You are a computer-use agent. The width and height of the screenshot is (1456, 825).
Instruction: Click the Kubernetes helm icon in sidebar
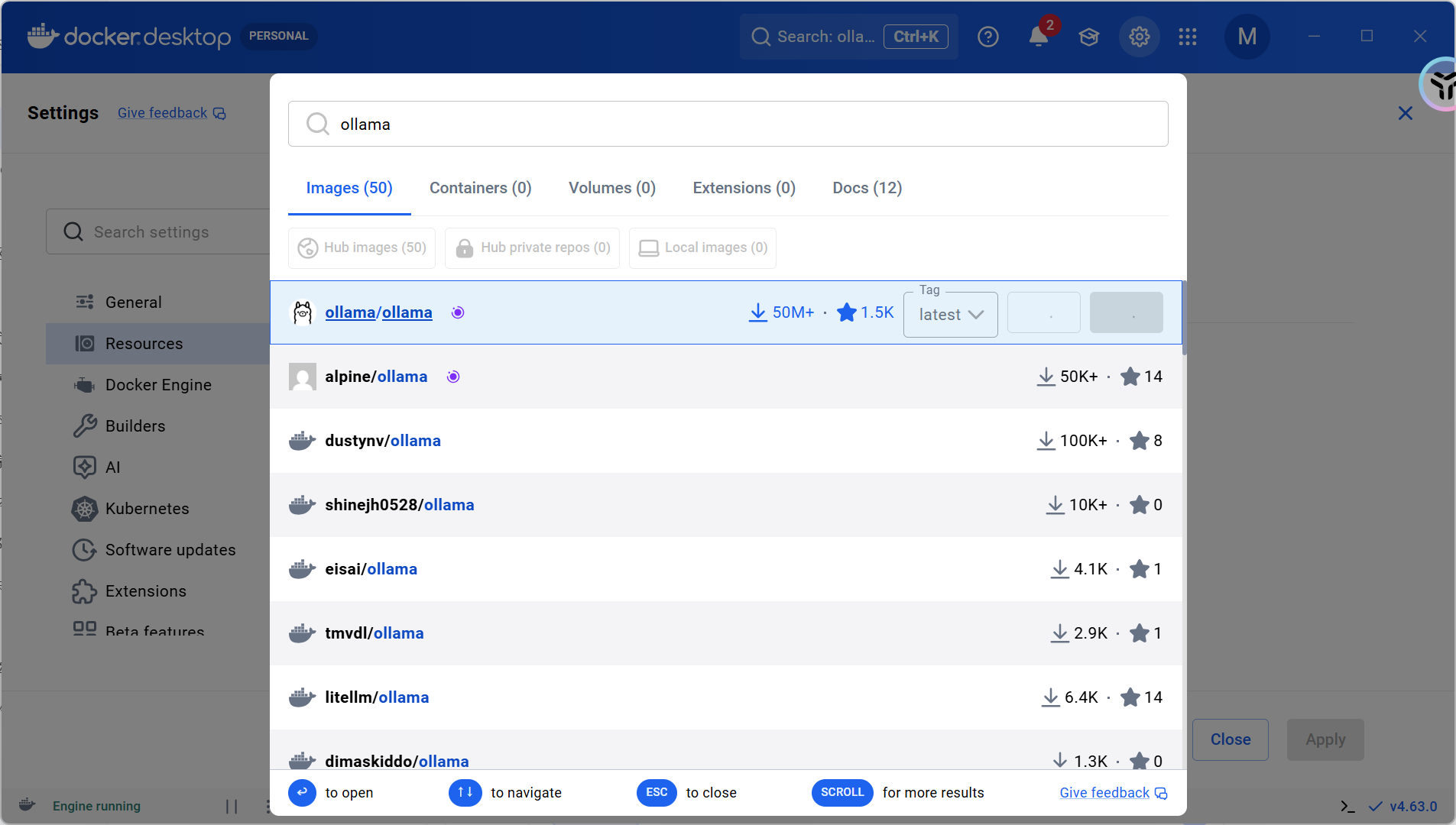[85, 509]
